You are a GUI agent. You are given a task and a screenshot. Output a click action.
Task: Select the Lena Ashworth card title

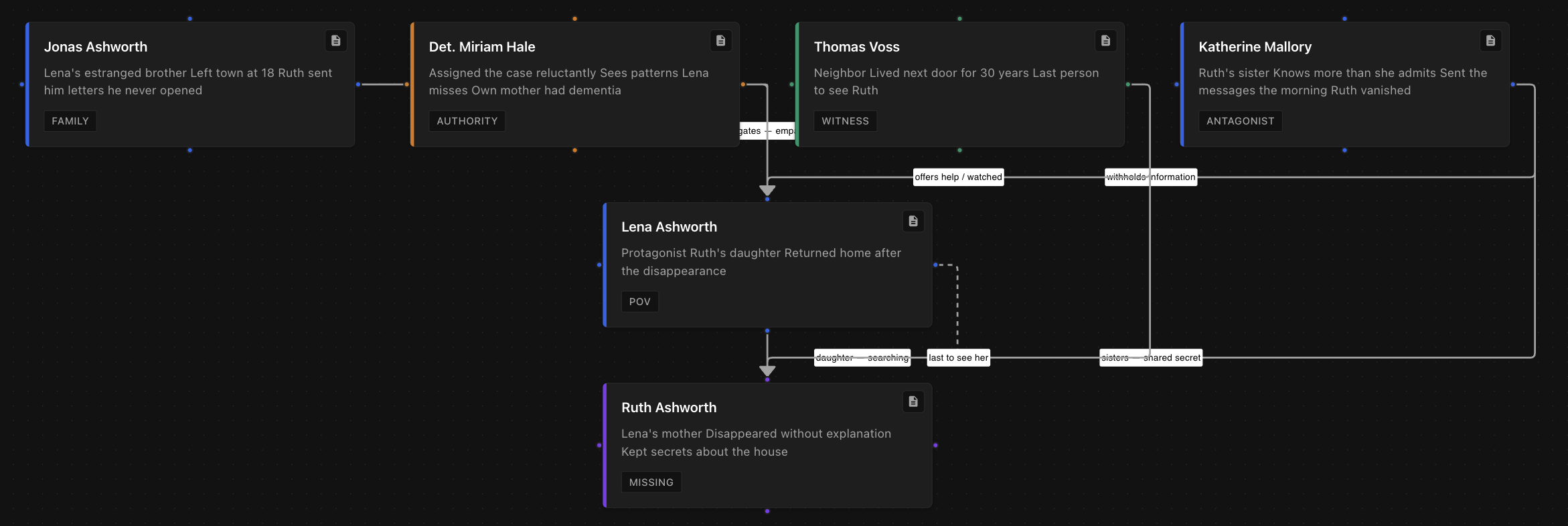pyautogui.click(x=670, y=227)
